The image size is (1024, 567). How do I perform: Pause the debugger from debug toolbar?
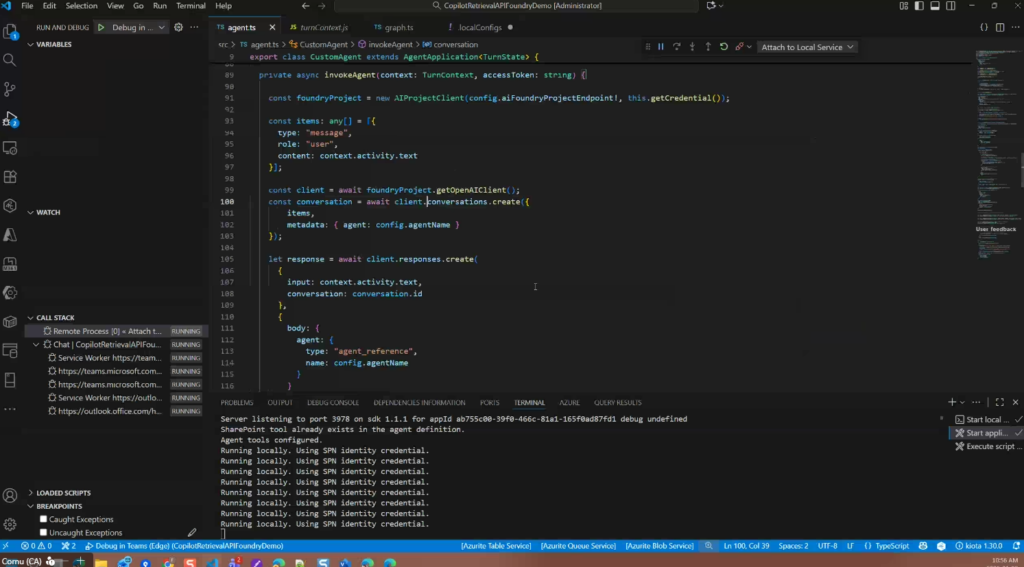pos(660,47)
